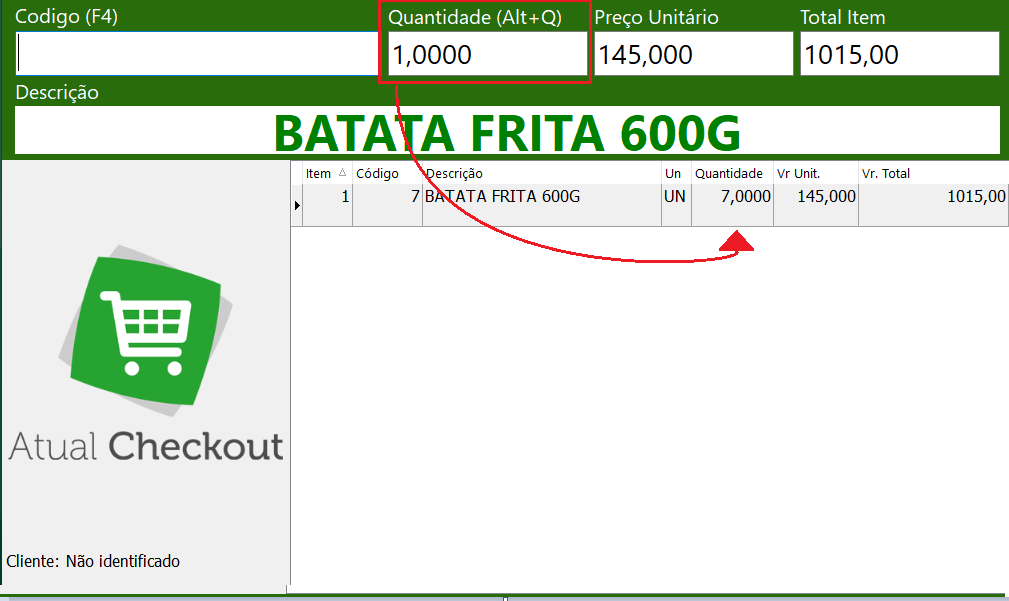This screenshot has height=601, width=1009.
Task: Click the Código column header
Action: (387, 173)
